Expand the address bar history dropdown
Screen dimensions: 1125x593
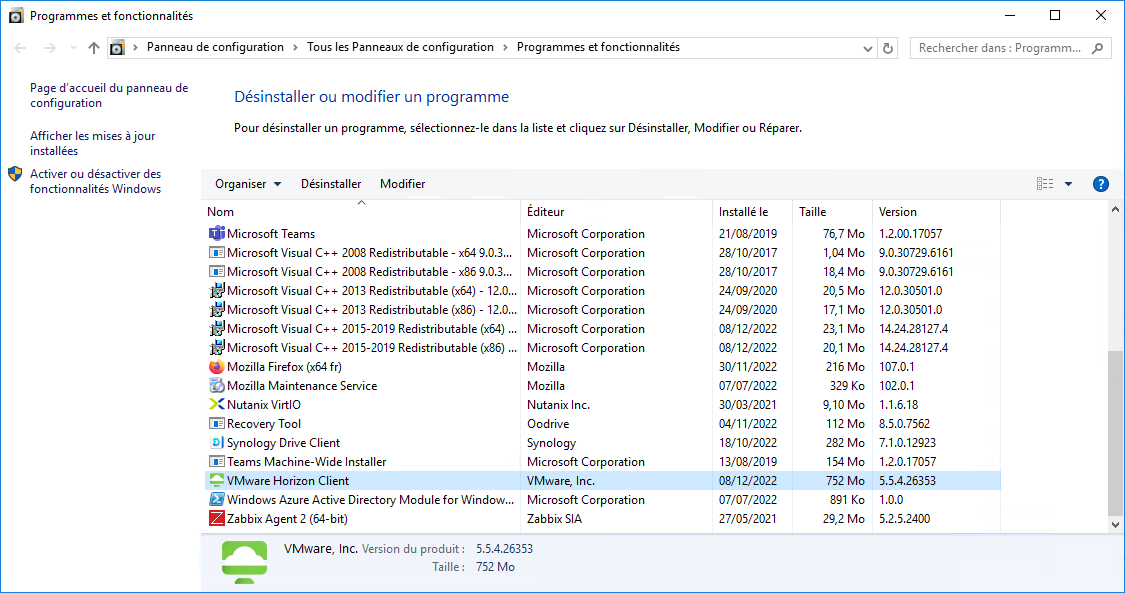point(867,48)
